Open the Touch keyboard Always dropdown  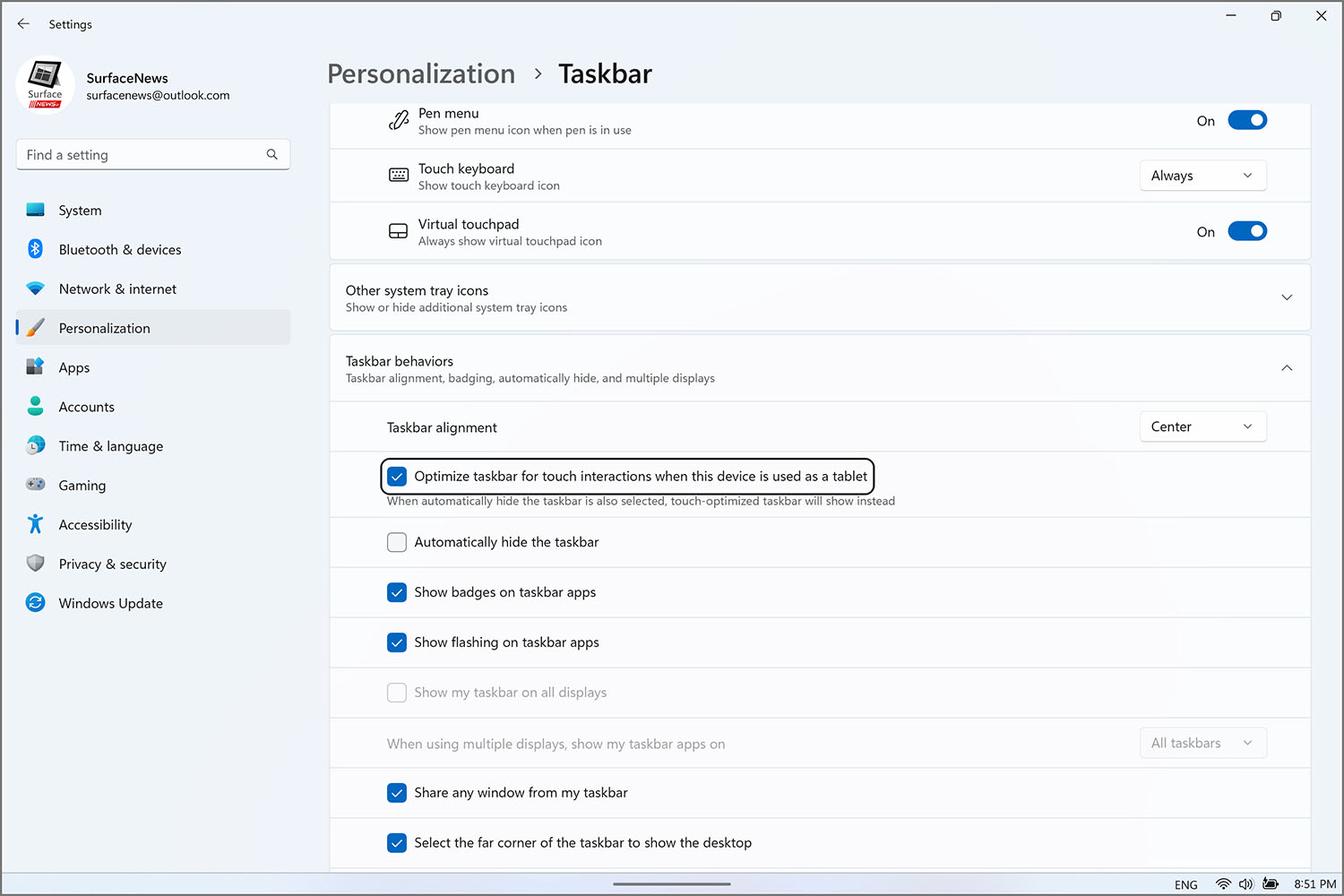coord(1202,176)
